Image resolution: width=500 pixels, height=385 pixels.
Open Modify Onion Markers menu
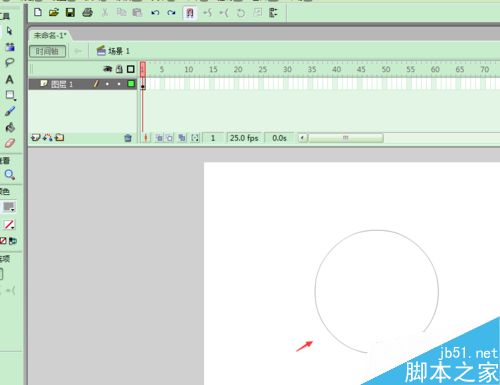(x=195, y=138)
